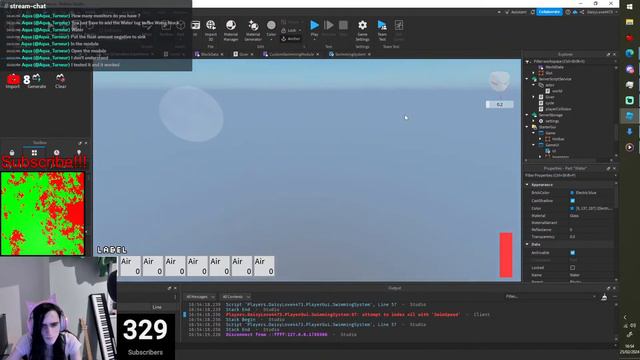Click the Clear button
640x360 pixels.
coord(60,81)
